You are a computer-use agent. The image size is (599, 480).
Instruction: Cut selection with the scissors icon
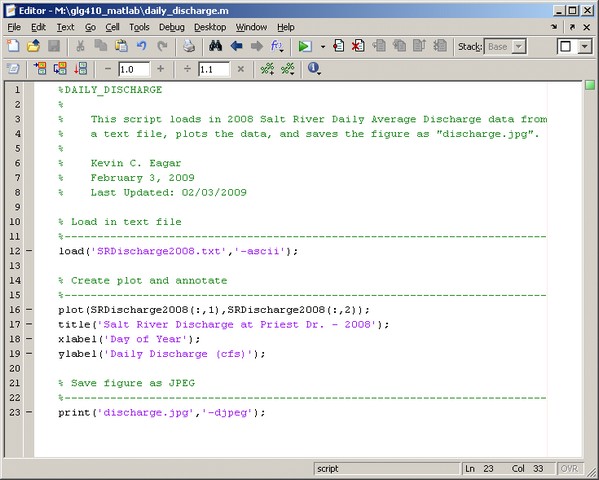pyautogui.click(x=80, y=46)
